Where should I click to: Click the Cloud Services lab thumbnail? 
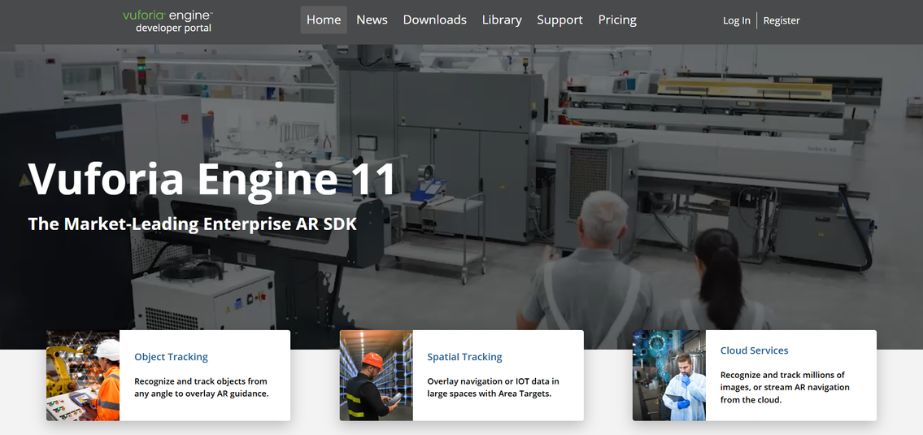[x=669, y=376]
